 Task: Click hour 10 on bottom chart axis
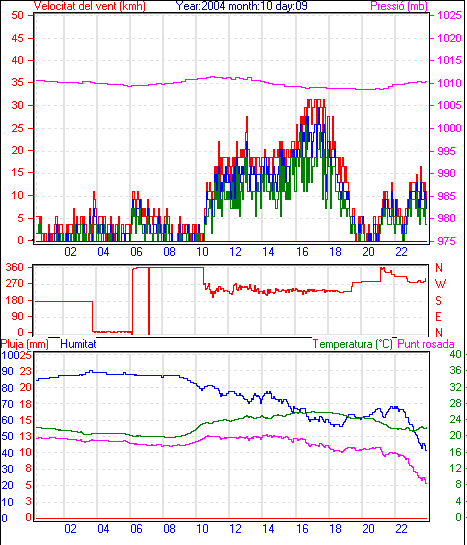[202, 529]
